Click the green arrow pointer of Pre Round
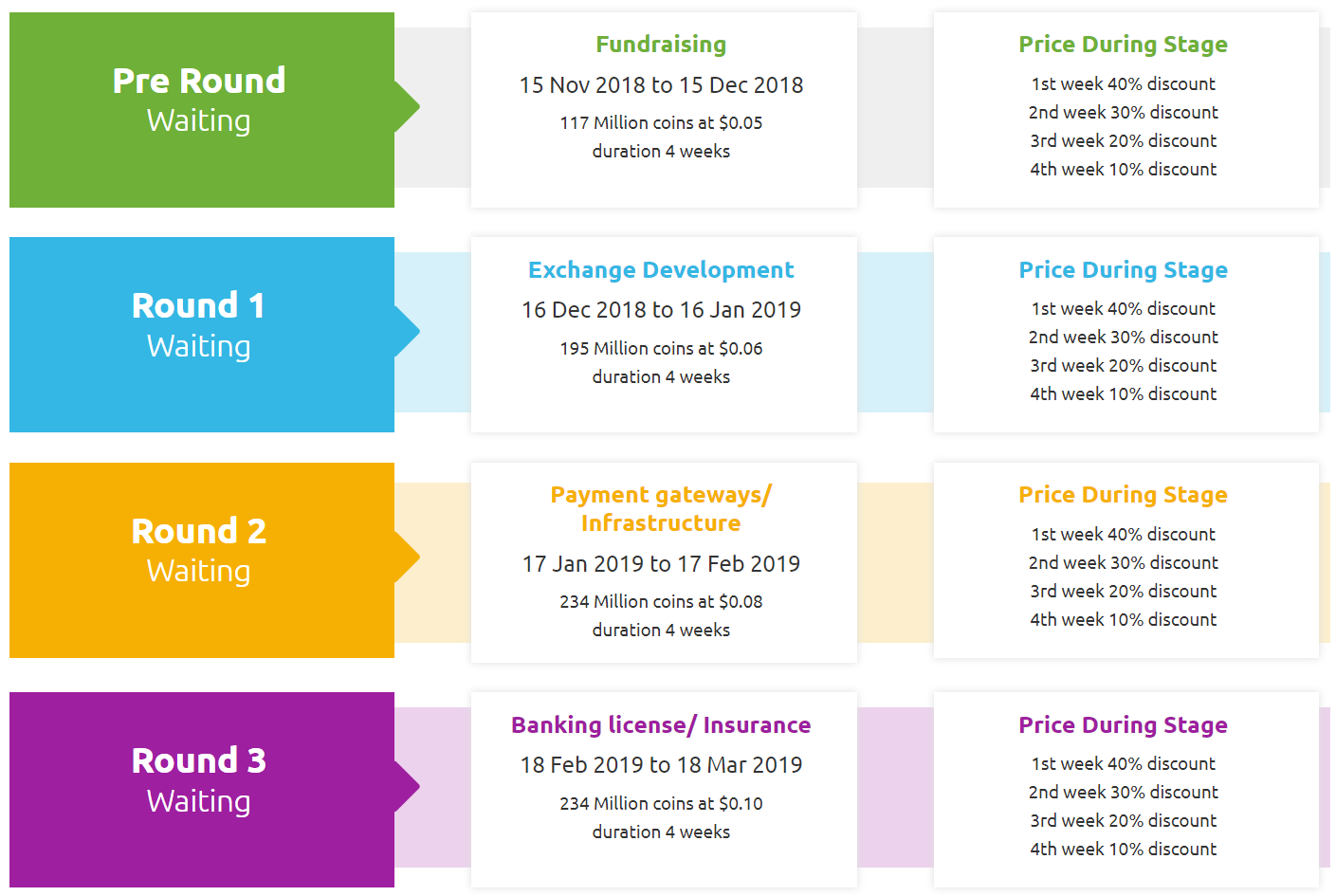This screenshot has height=896, width=1336. click(408, 106)
